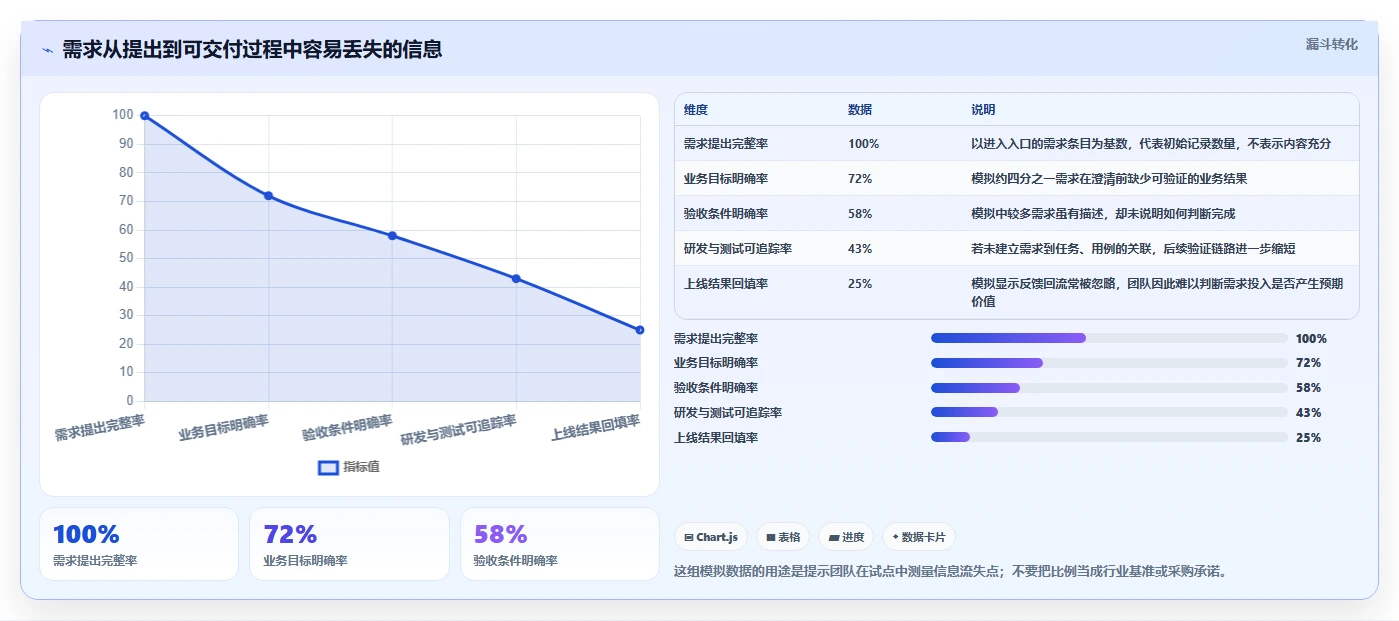Viewport: 1399px width, 621px height.
Task: Open the 72% 业务目标明确率 KPI card
Action: pyautogui.click(x=349, y=544)
